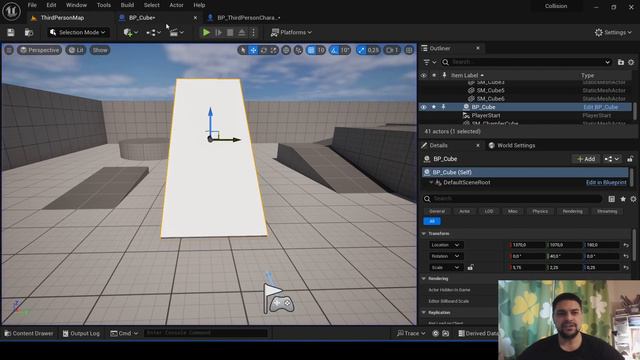Viewport: 640px width, 360px height.
Task: Activate the Translate move gizmo tool
Action: point(253,50)
